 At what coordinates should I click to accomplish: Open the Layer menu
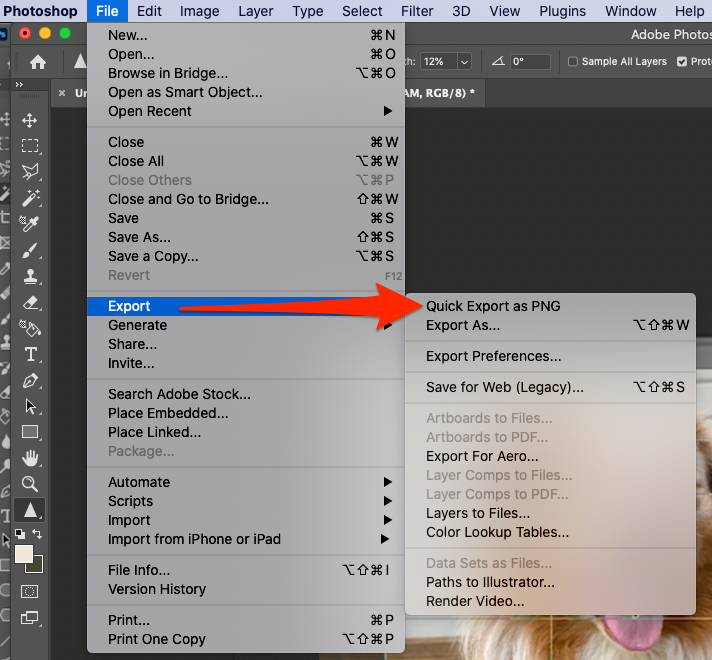pos(256,11)
